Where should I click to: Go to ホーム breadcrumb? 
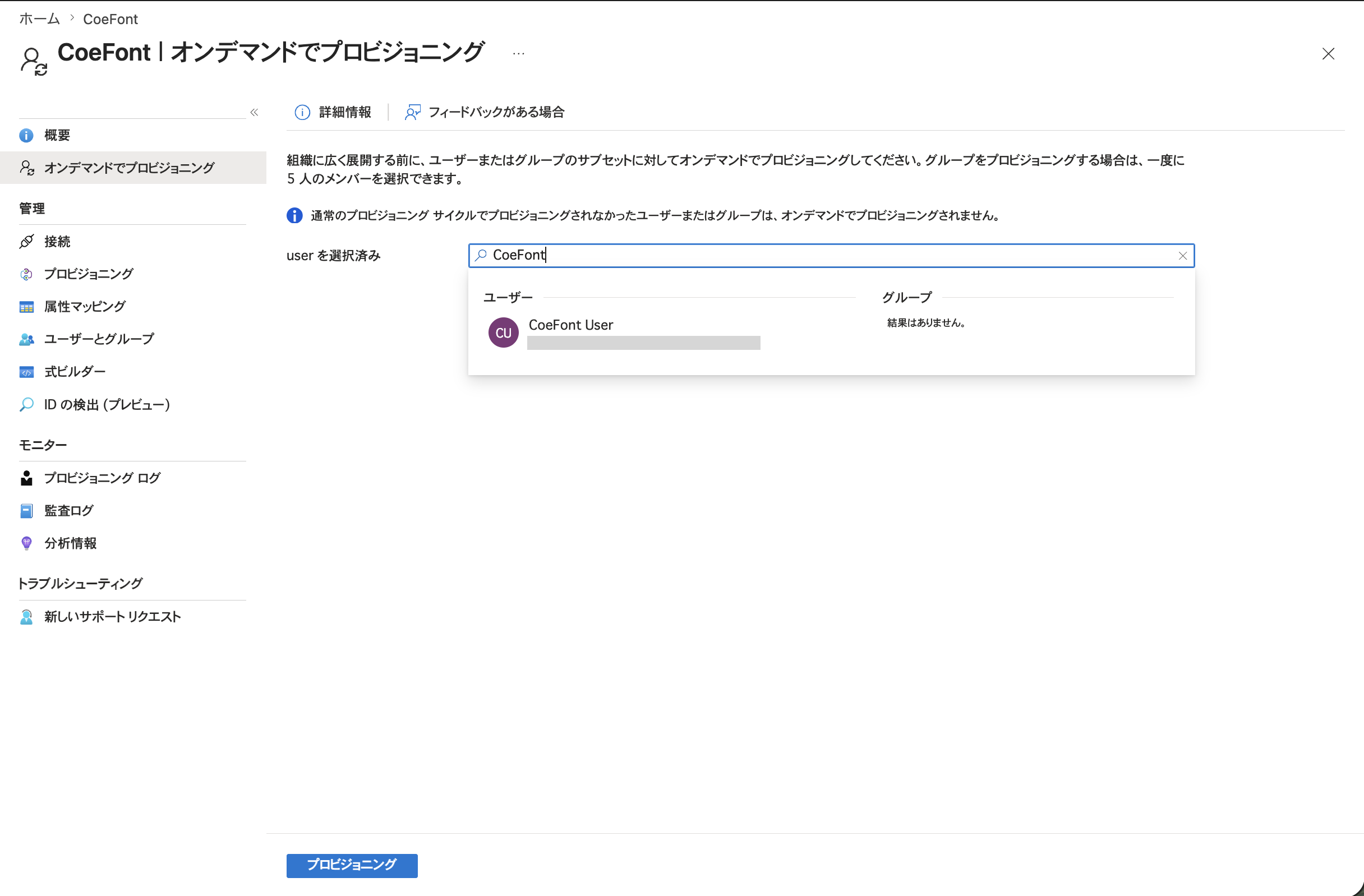[40, 19]
